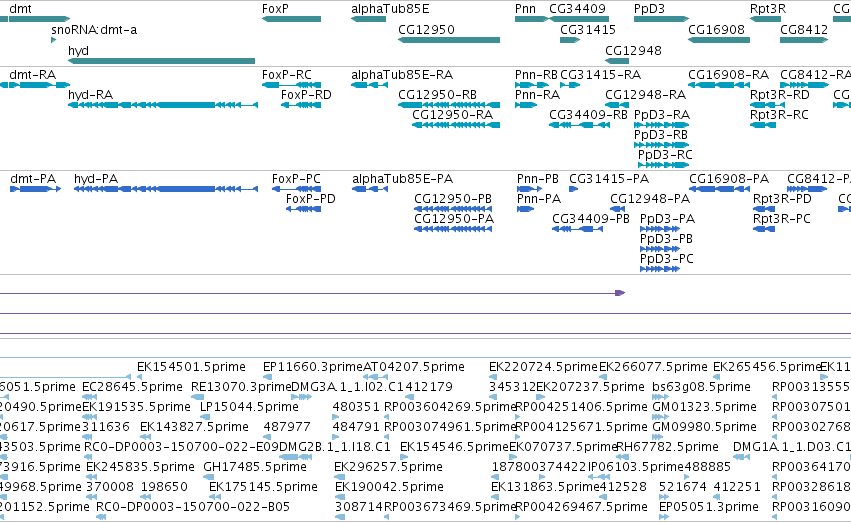
Task: Click EST RH67782.5prime
Action: pyautogui.click(x=668, y=447)
